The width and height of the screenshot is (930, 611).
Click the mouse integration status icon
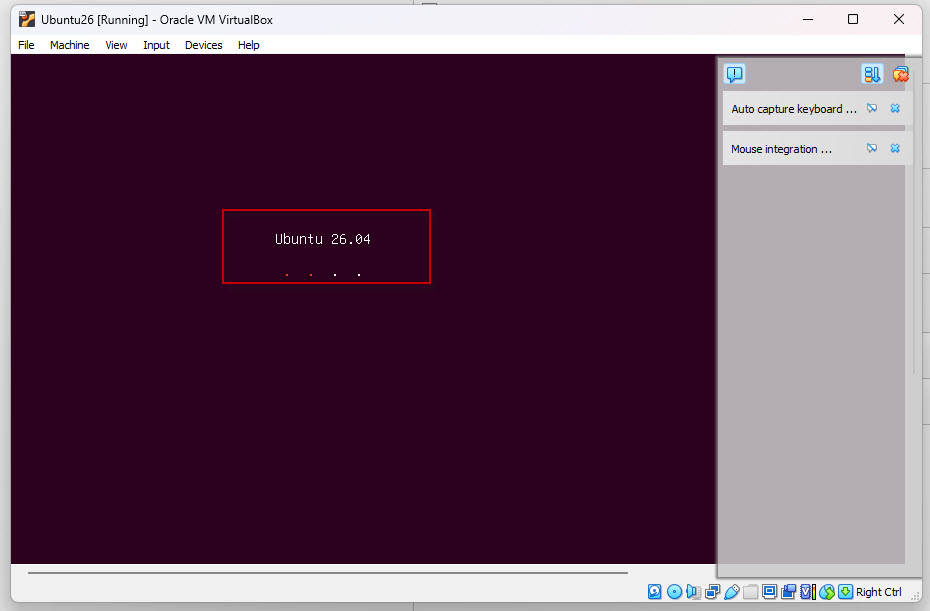[x=827, y=591]
